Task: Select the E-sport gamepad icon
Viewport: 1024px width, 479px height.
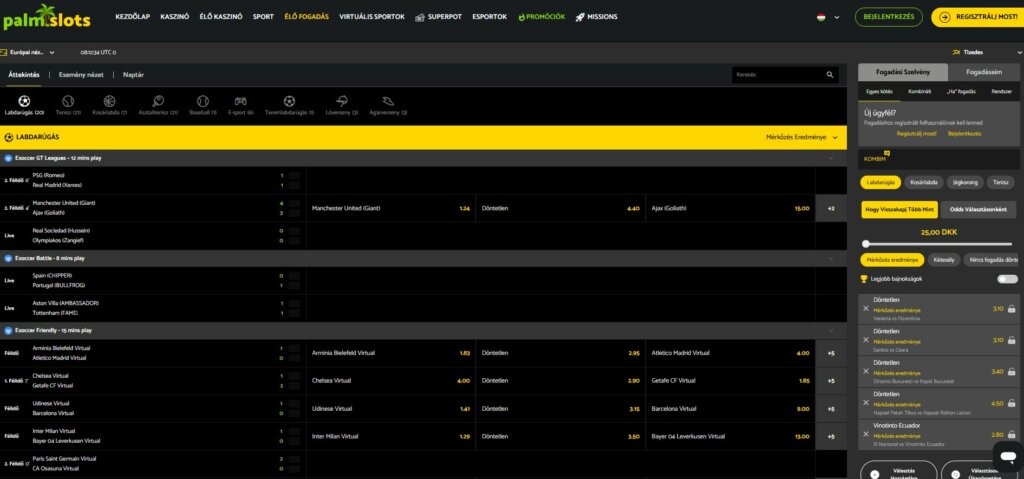Action: (x=240, y=101)
